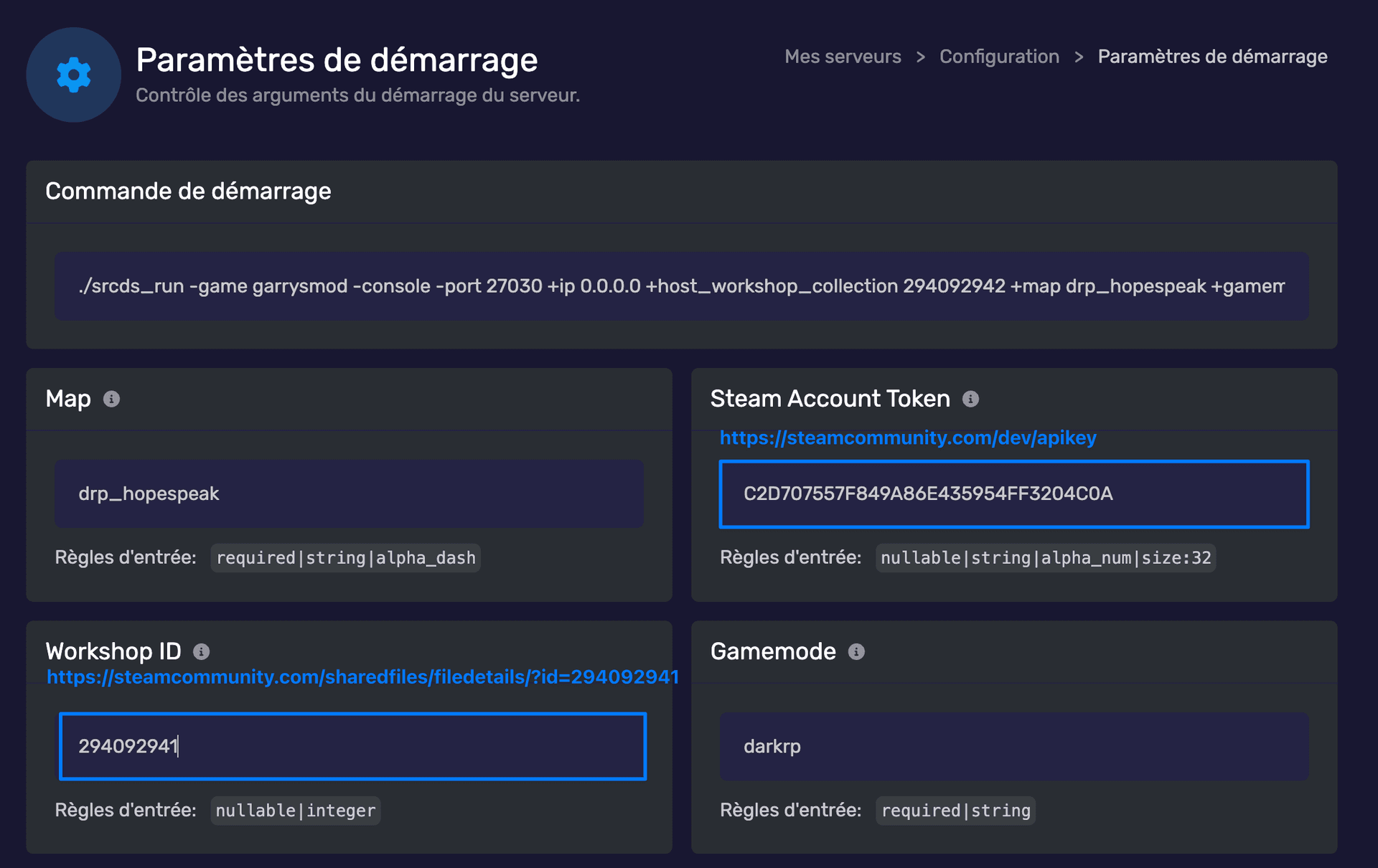Open the Workshop filedetails link
Image resolution: width=1378 pixels, height=868 pixels.
coord(362,676)
